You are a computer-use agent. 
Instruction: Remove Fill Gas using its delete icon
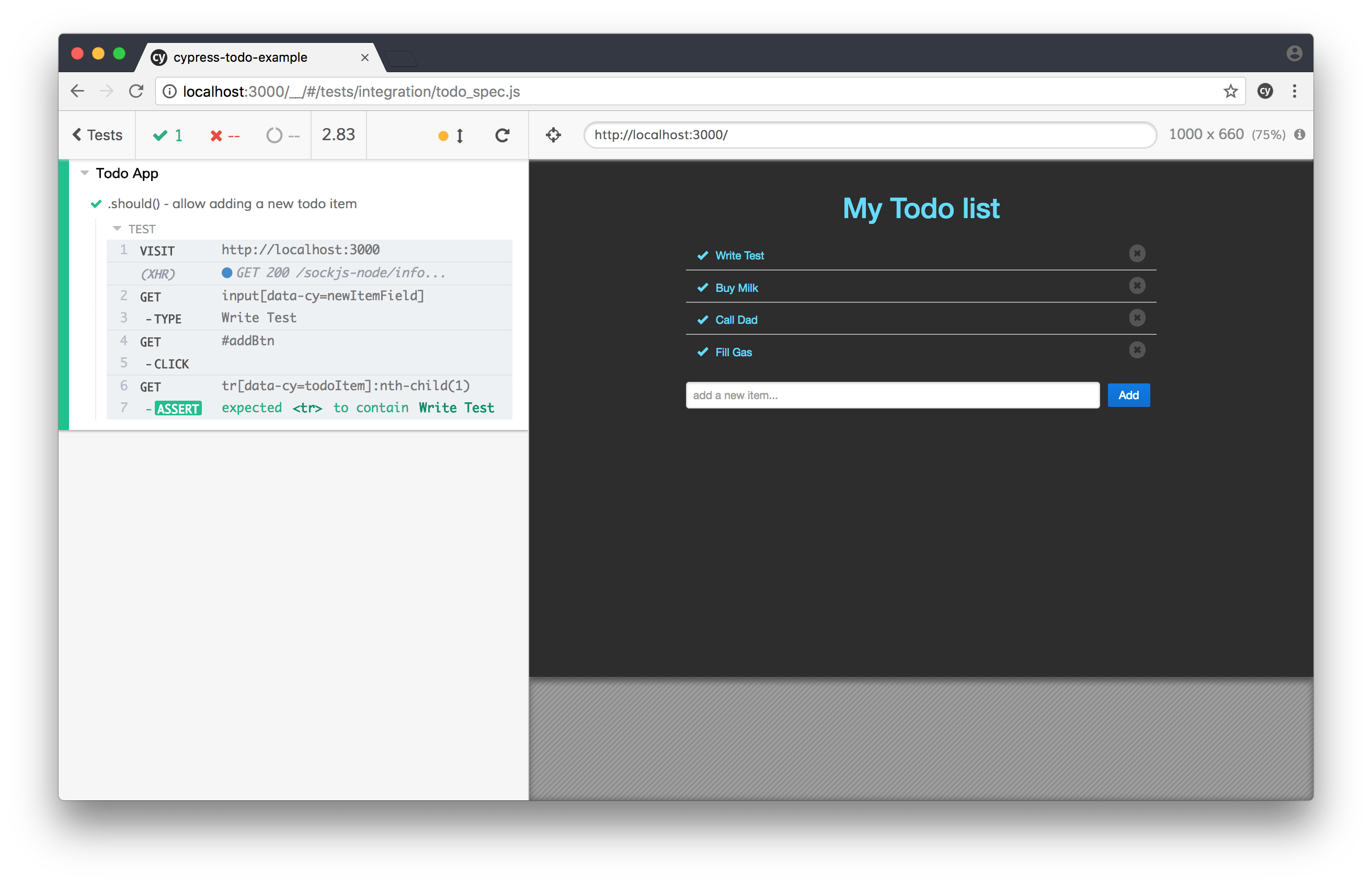[1137, 349]
